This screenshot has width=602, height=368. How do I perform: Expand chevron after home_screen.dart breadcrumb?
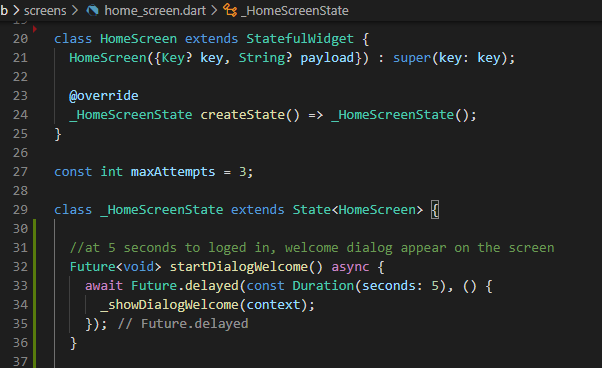(214, 11)
